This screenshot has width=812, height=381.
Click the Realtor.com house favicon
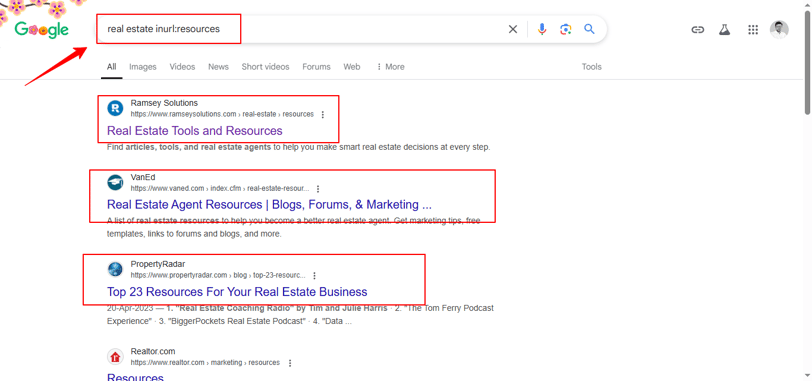[x=115, y=357]
